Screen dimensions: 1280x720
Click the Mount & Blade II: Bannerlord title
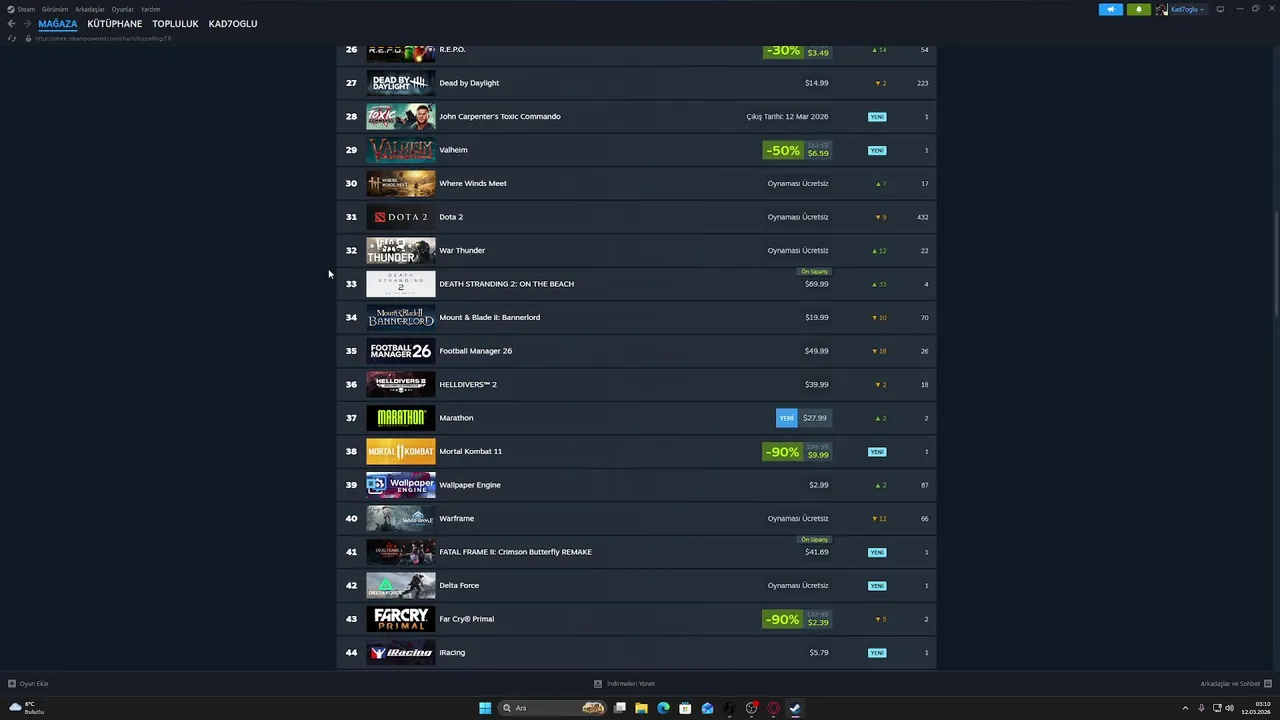489,317
